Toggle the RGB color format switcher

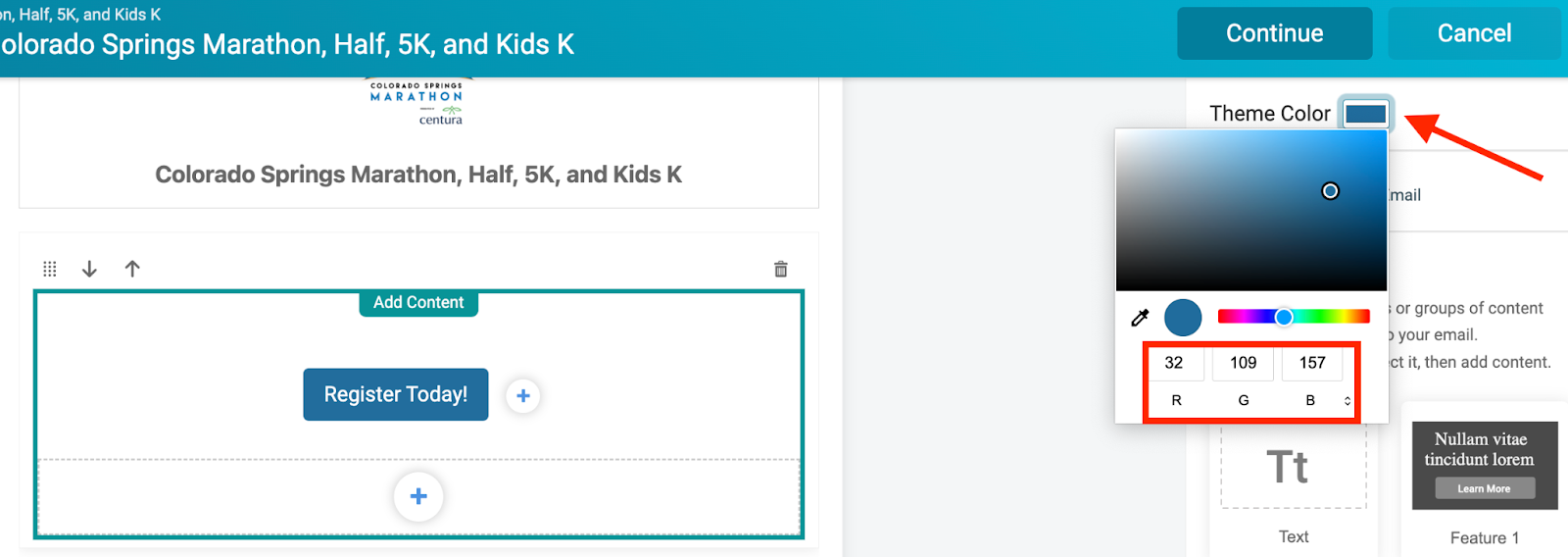click(x=1347, y=401)
